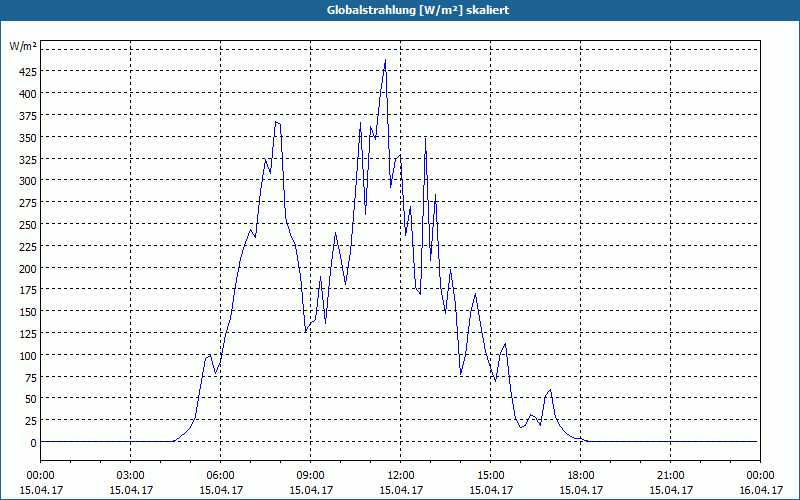Click the 18:00 time axis label
The height and width of the screenshot is (500, 800).
click(581, 476)
